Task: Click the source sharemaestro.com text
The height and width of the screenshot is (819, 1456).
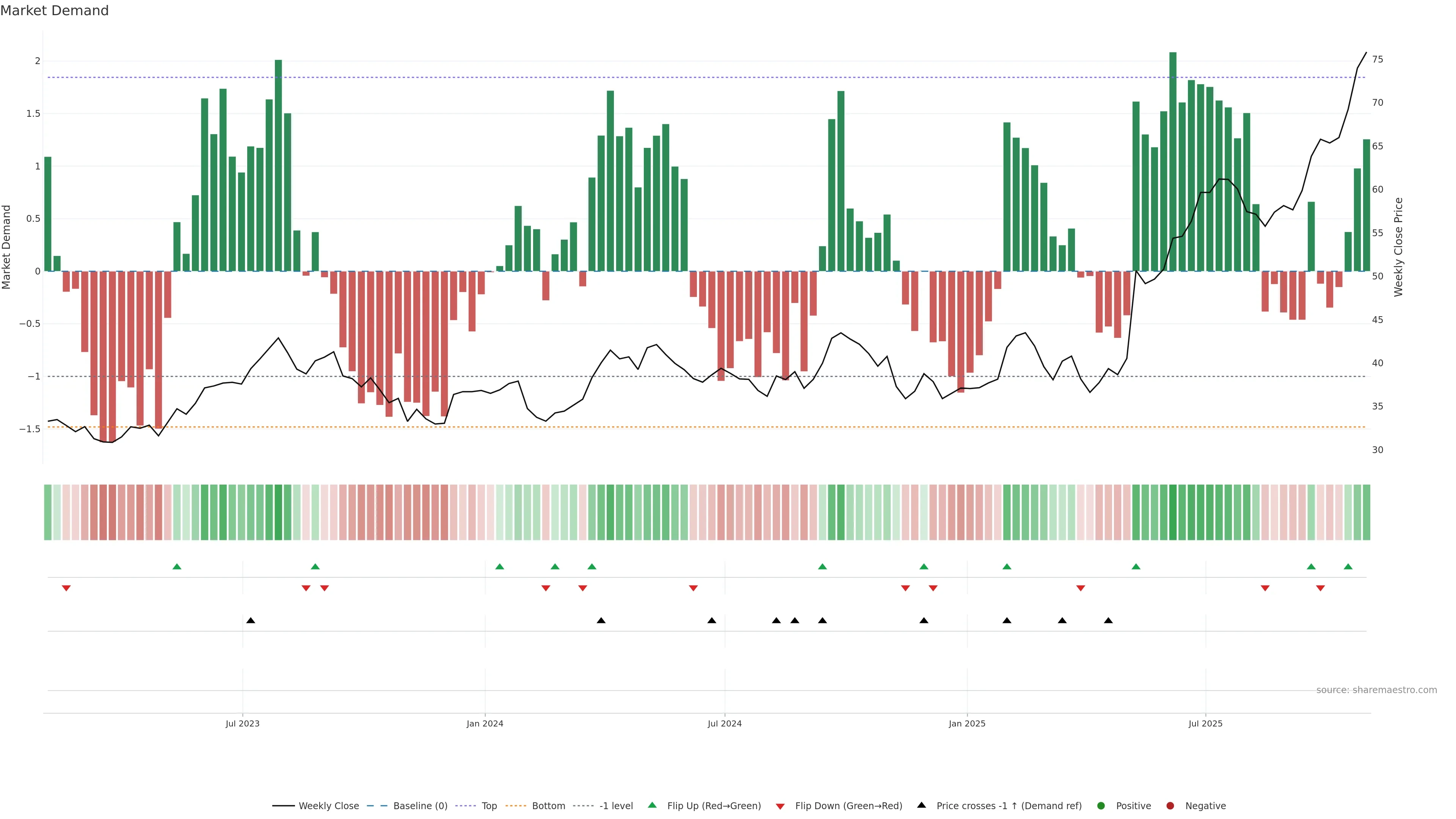Action: click(1376, 690)
